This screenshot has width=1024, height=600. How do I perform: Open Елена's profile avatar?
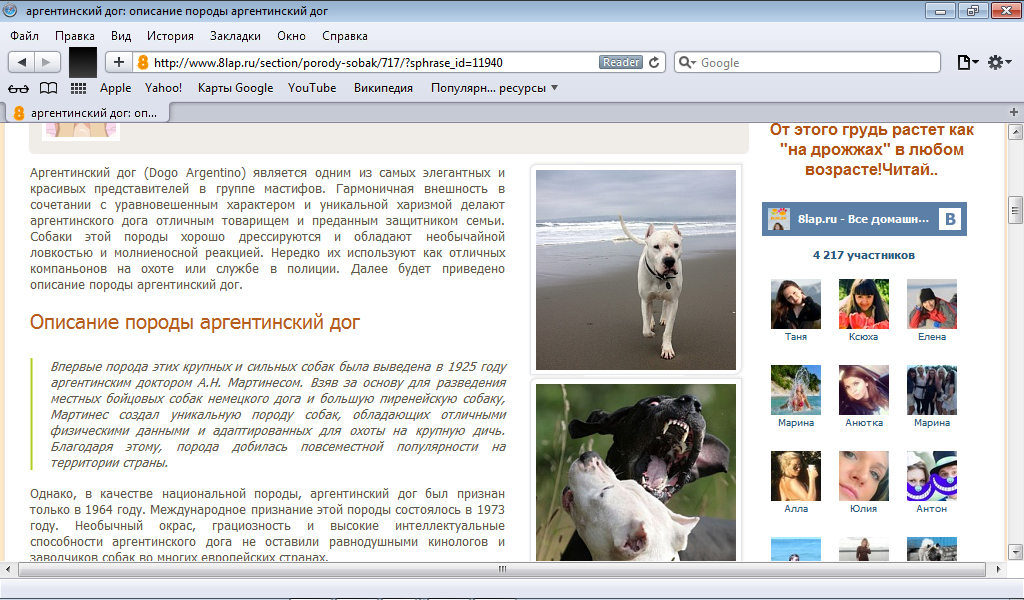click(x=932, y=304)
